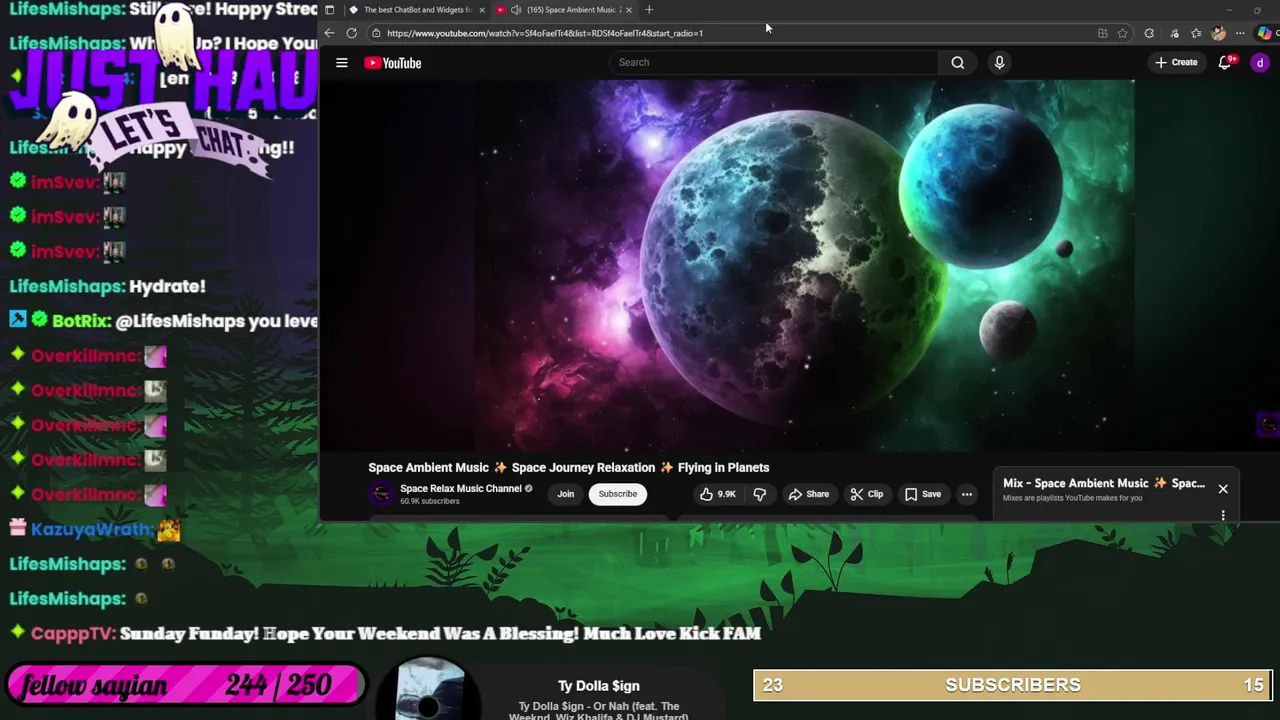Click the video title Space Ambient Music
Viewport: 1280px width, 720px height.
[568, 467]
